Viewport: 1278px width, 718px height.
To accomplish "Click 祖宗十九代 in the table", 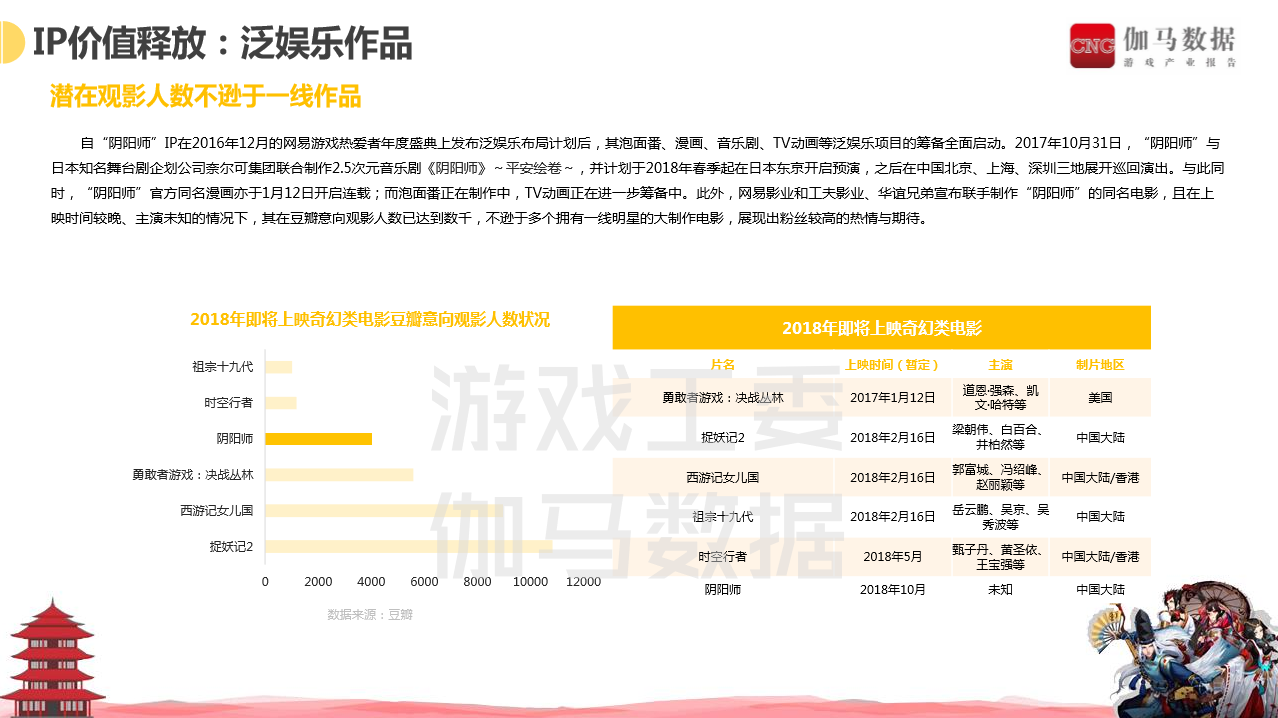I will (x=723, y=517).
